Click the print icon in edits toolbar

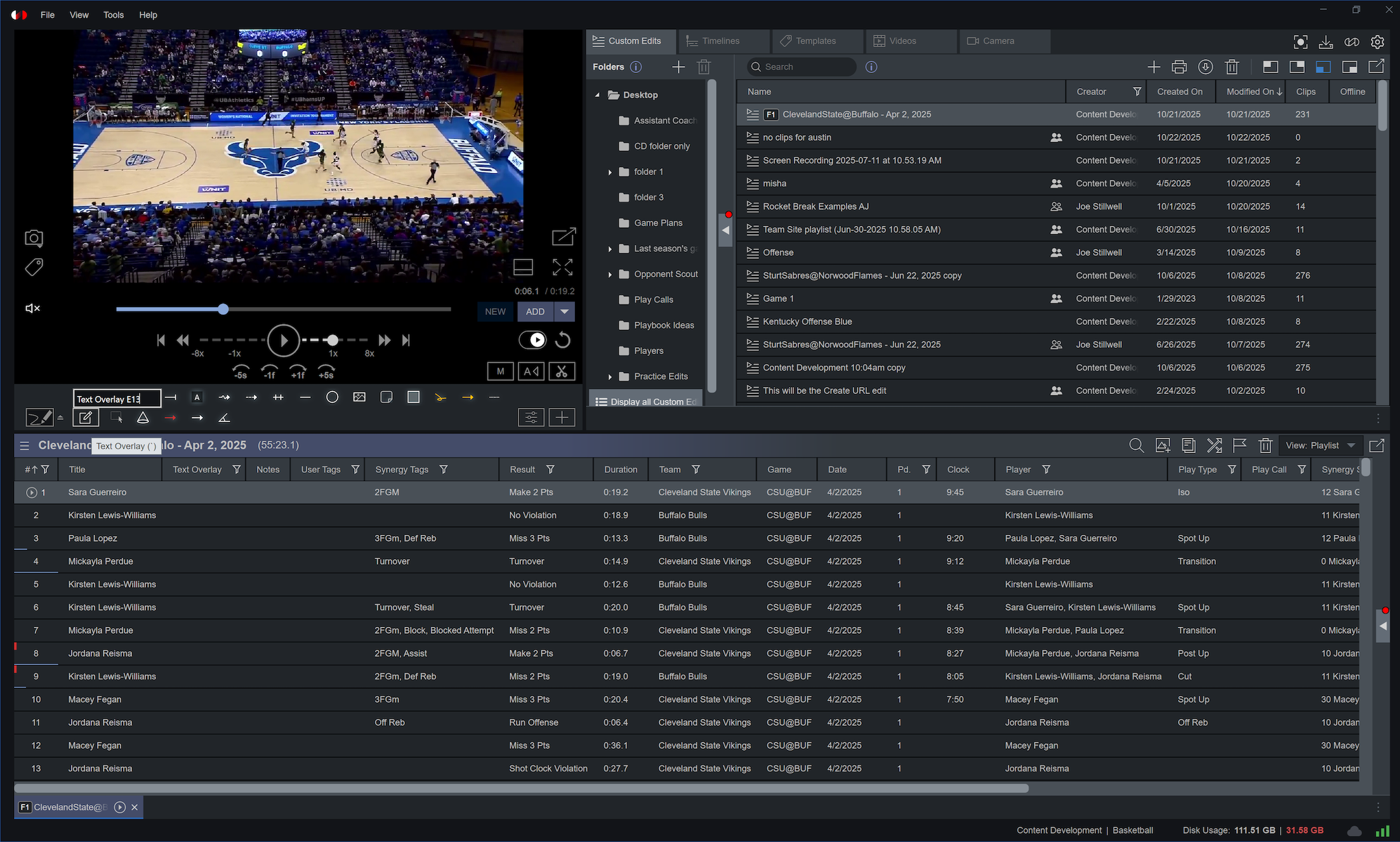pos(1179,67)
